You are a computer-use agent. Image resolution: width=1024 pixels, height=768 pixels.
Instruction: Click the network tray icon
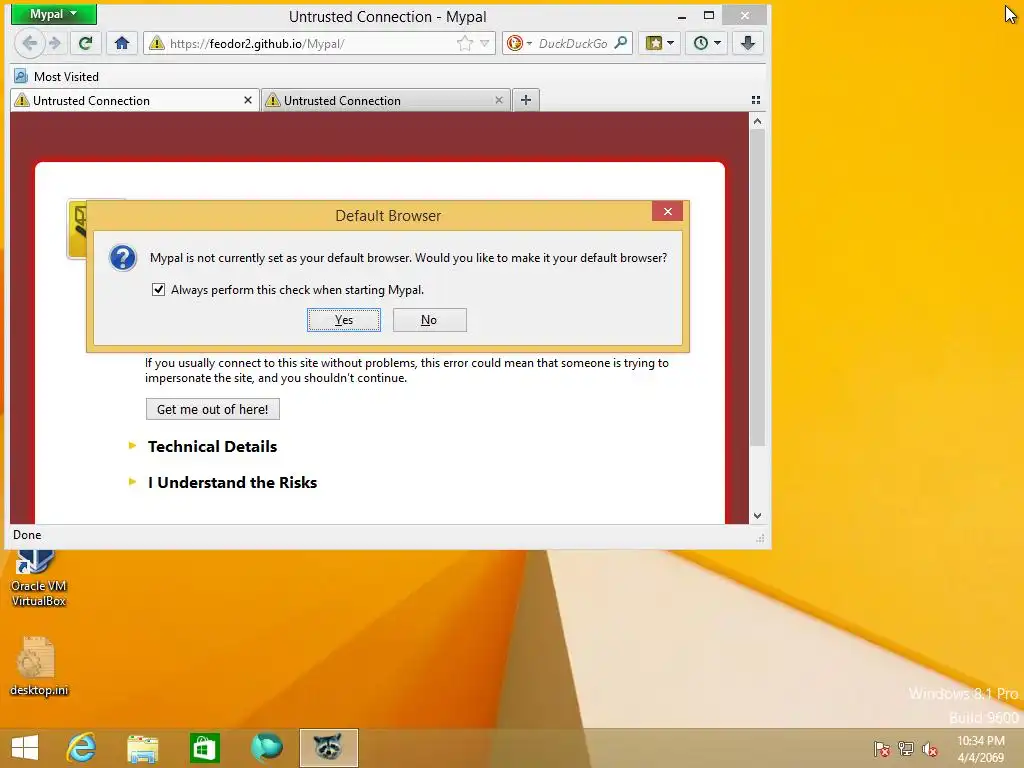[x=906, y=749]
